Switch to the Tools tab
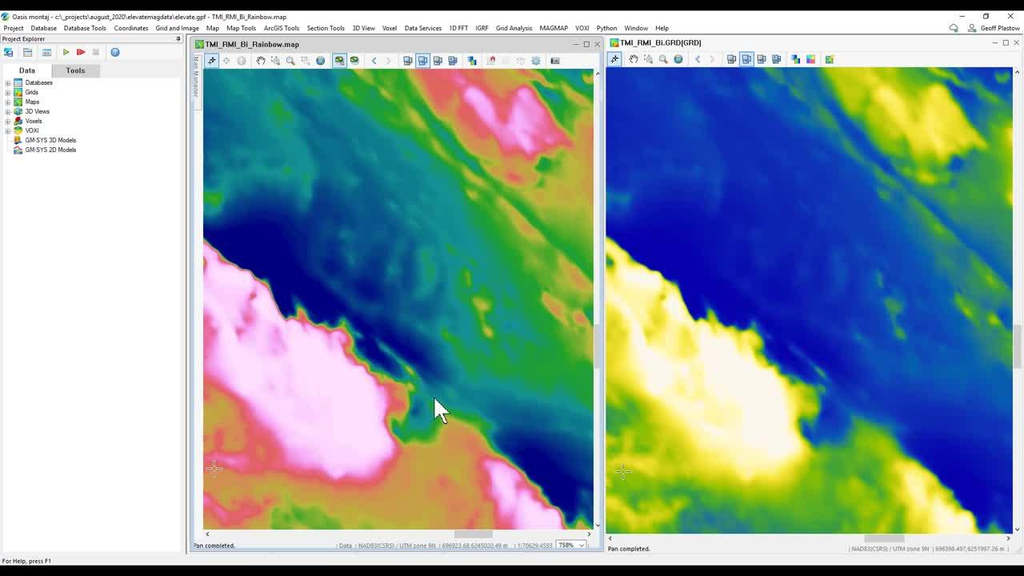The height and width of the screenshot is (576, 1024). pos(75,71)
